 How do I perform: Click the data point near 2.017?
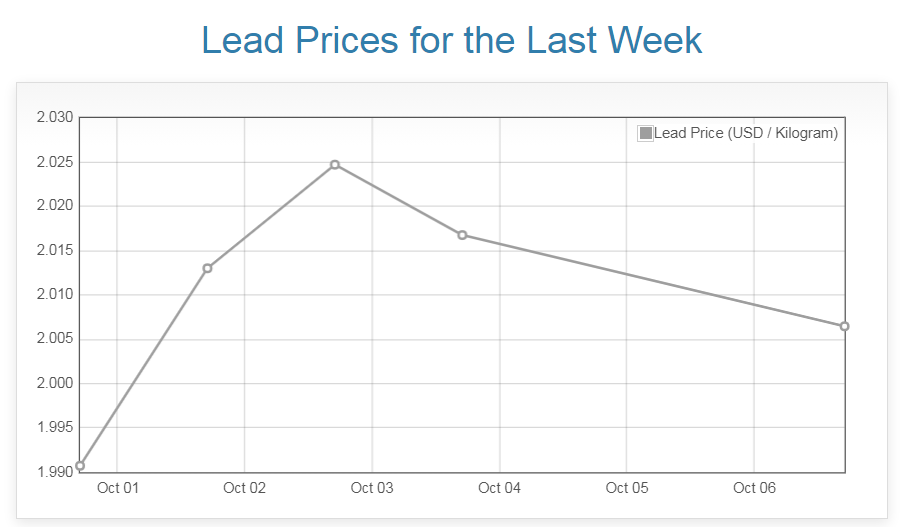coord(462,235)
